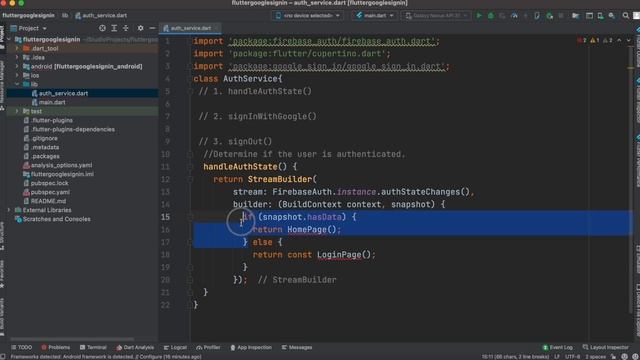Screen dimensions: 640x360
Task: Open the Favorites side tab
Action: [x=2, y=273]
